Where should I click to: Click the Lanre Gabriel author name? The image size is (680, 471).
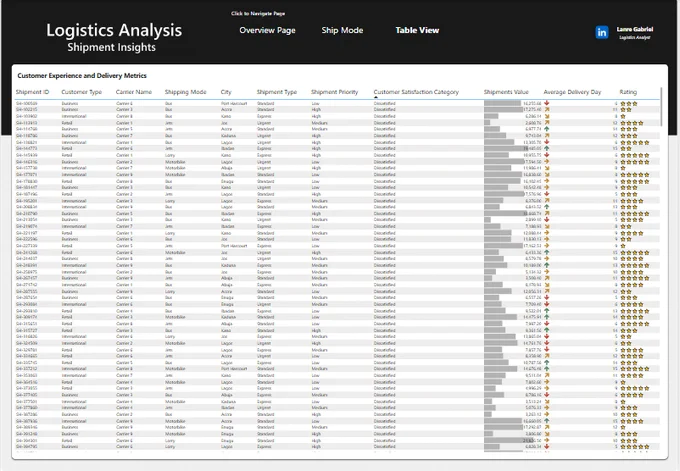point(634,29)
